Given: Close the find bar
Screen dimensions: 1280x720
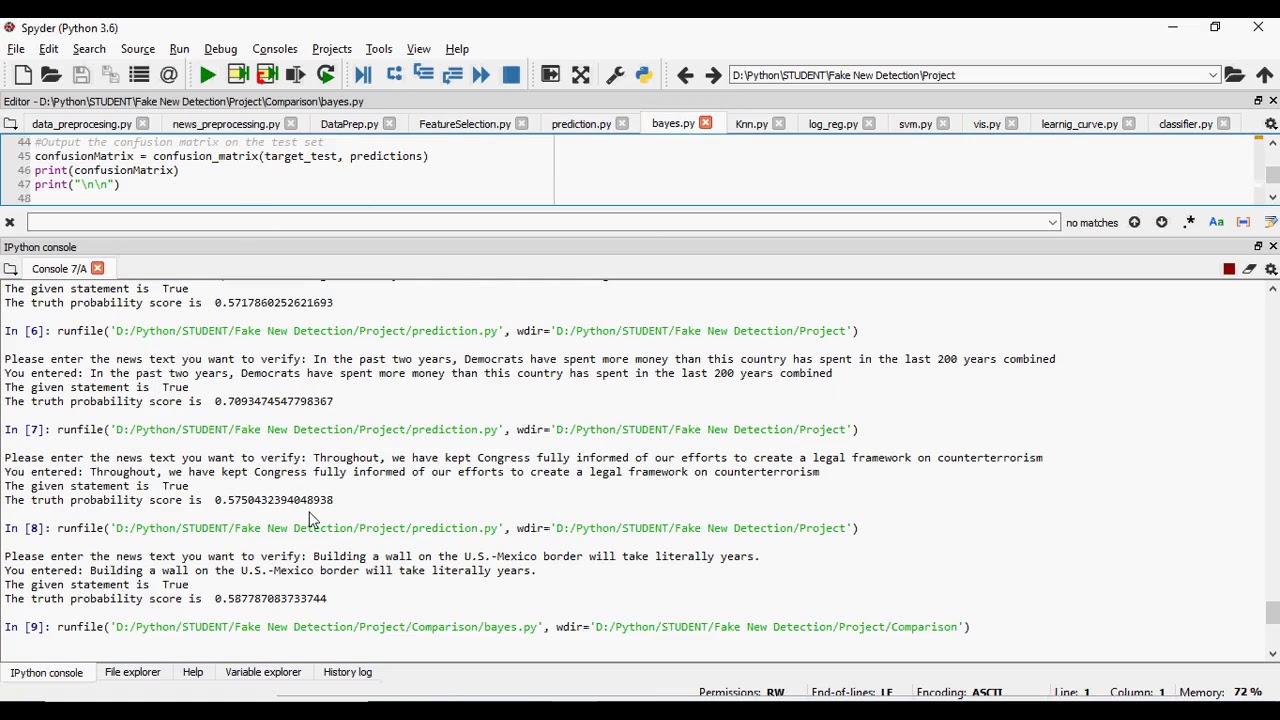Looking at the screenshot, I should point(10,222).
